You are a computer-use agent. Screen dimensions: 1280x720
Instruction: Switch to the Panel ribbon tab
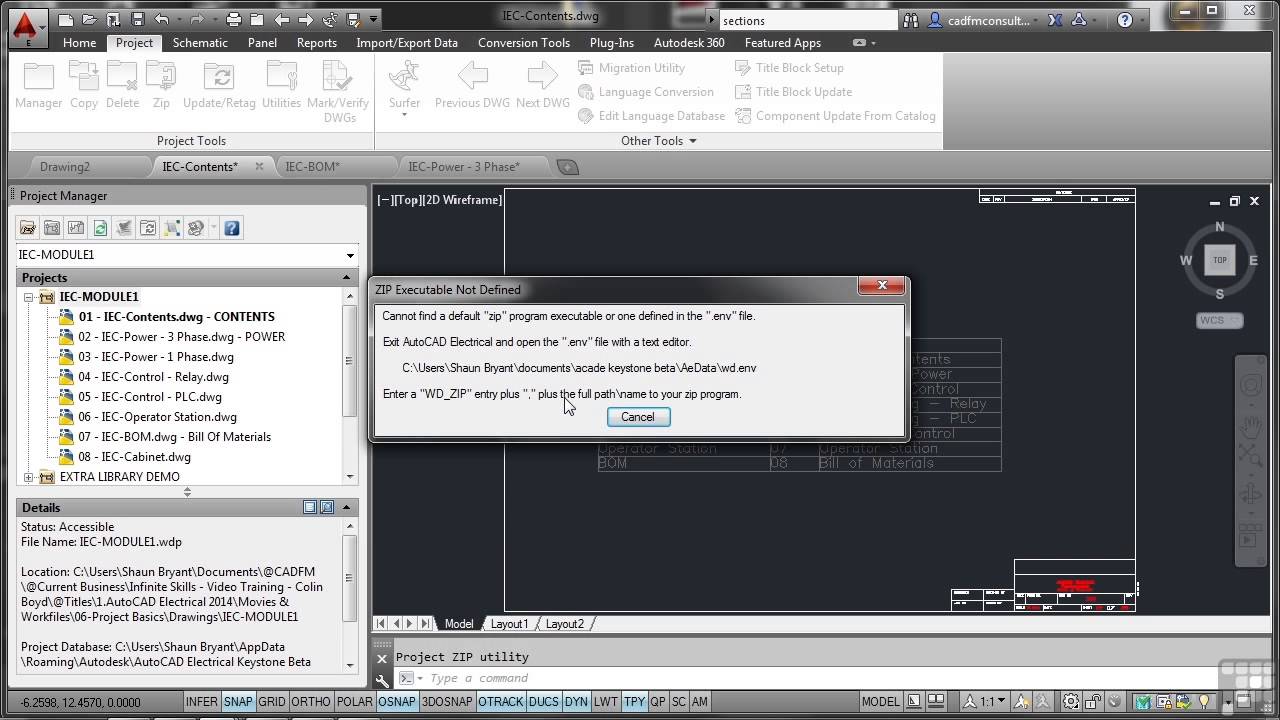(x=262, y=43)
